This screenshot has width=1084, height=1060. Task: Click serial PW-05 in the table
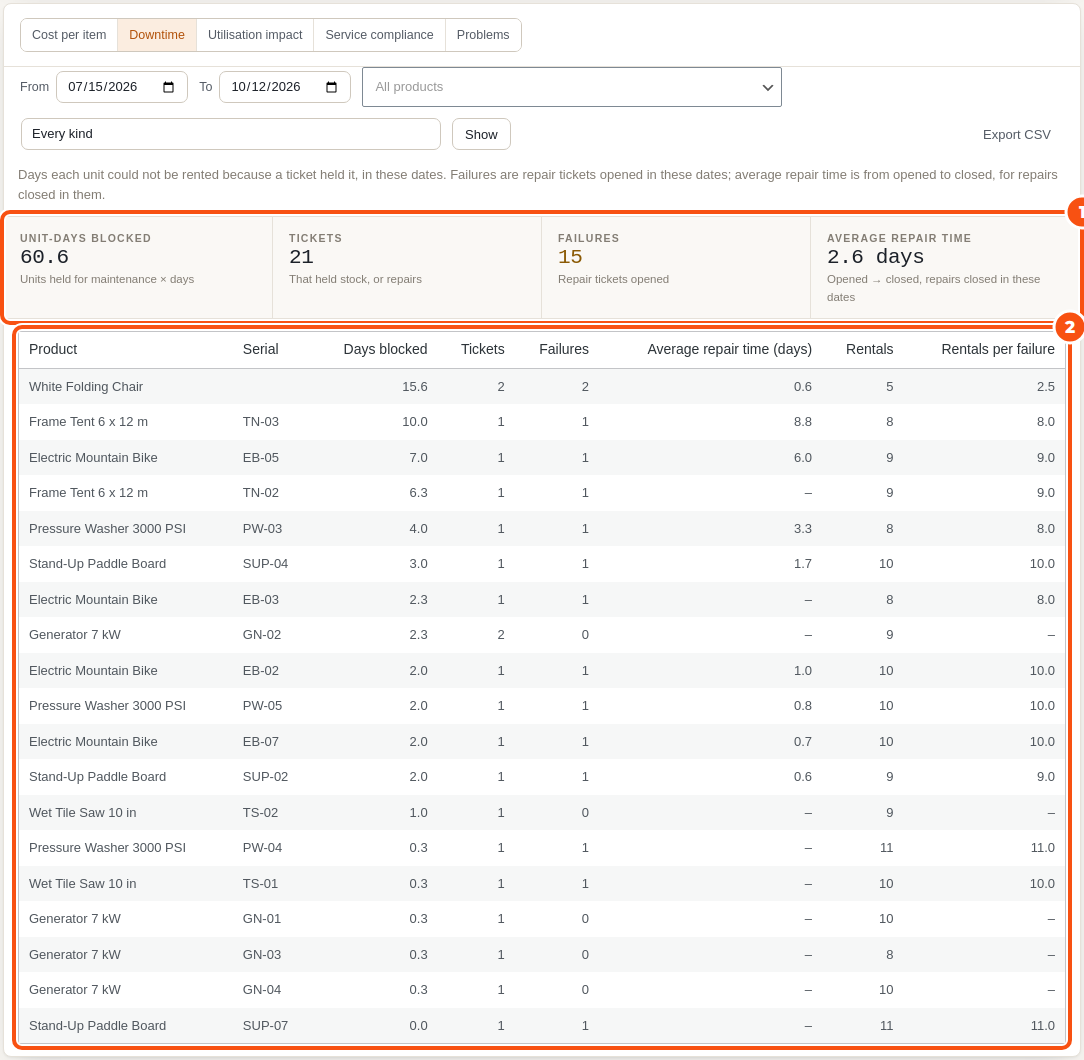(x=262, y=706)
